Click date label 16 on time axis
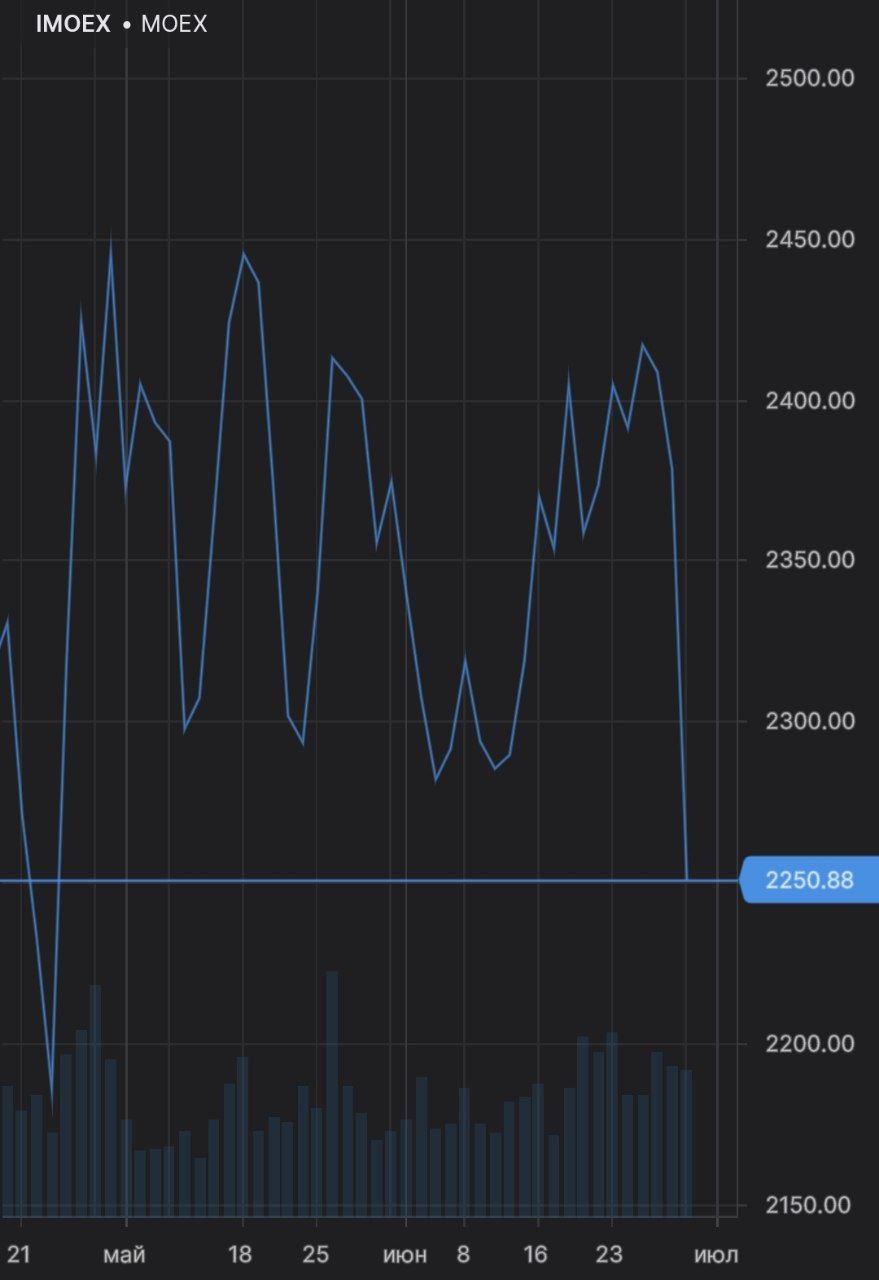Image resolution: width=879 pixels, height=1280 pixels. (538, 1255)
